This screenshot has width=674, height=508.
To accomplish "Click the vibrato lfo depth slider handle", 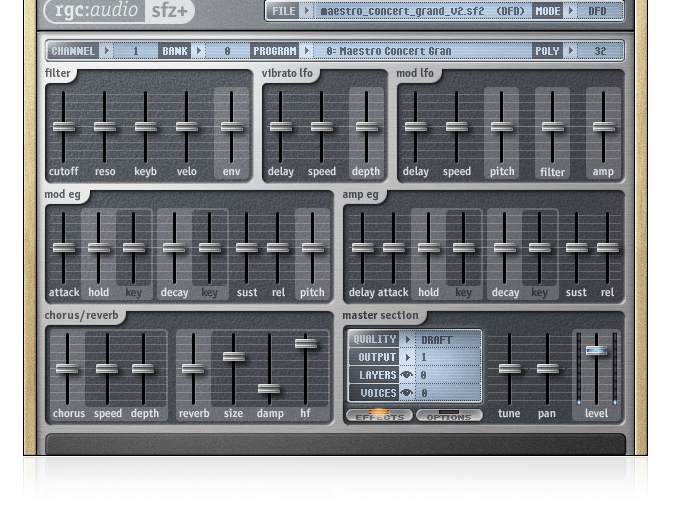I will pos(367,127).
